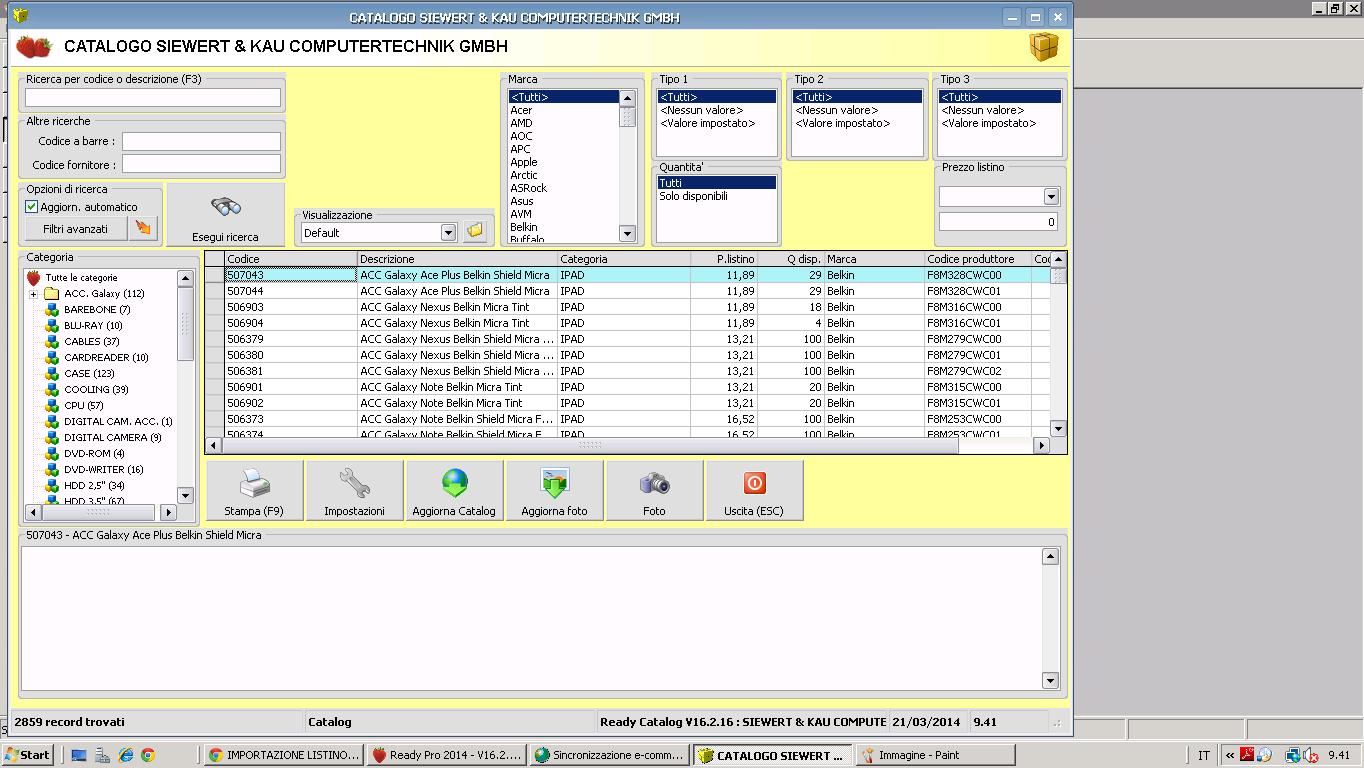Switch to Immagine - Paint taskbar window

point(935,755)
